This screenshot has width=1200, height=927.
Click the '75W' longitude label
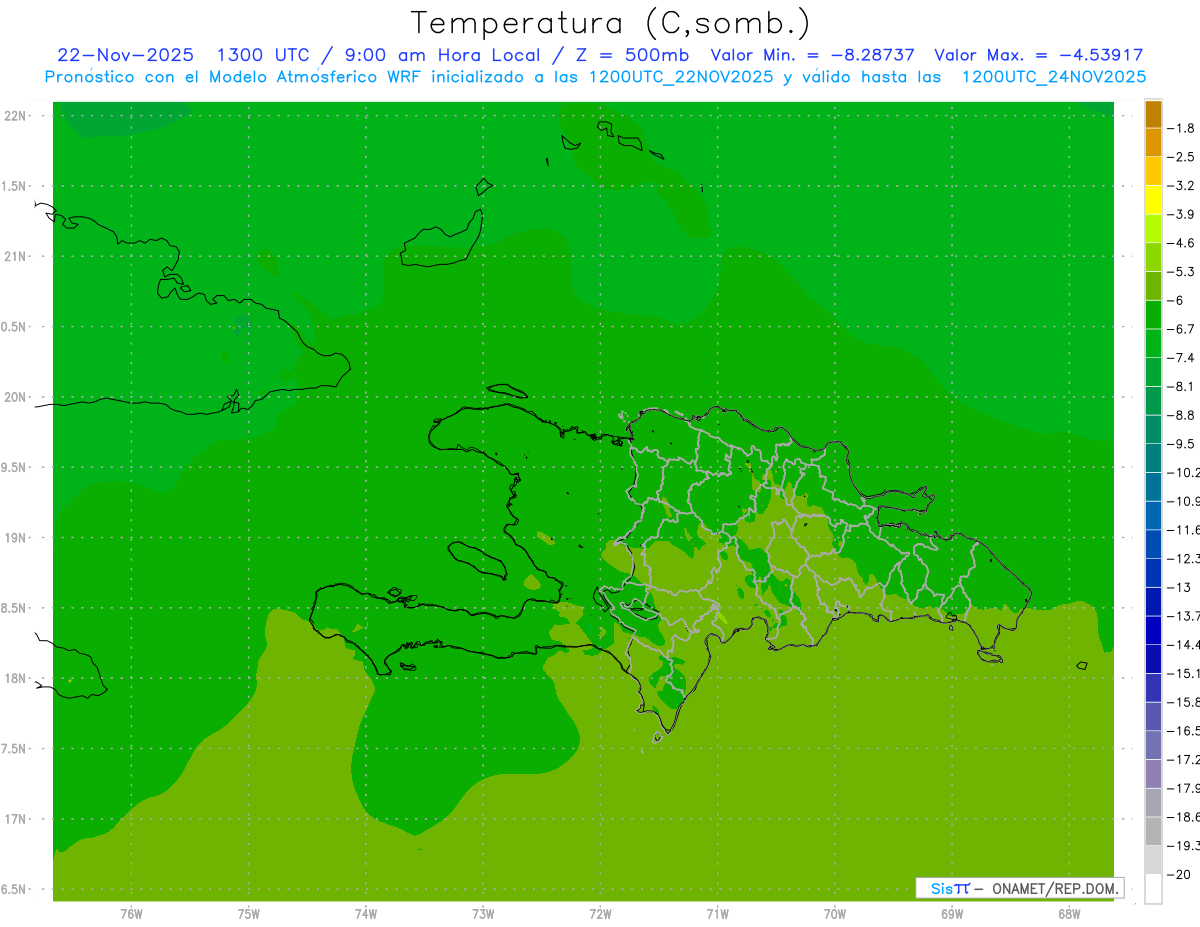(248, 913)
